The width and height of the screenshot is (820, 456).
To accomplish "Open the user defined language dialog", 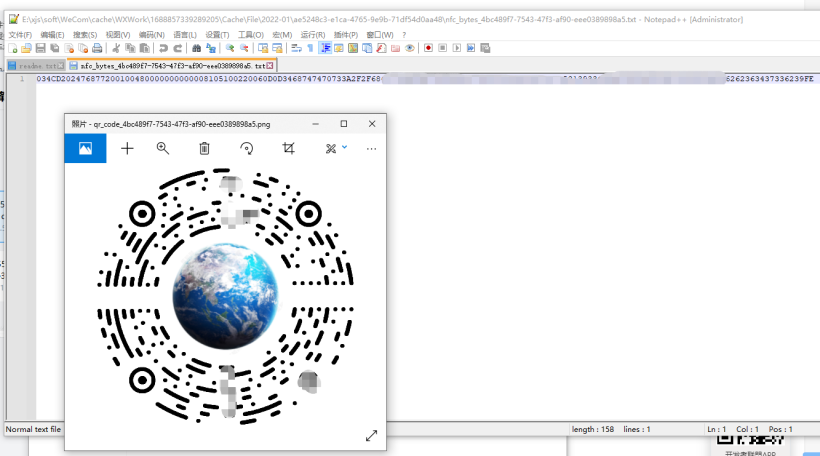I will pyautogui.click(x=339, y=48).
